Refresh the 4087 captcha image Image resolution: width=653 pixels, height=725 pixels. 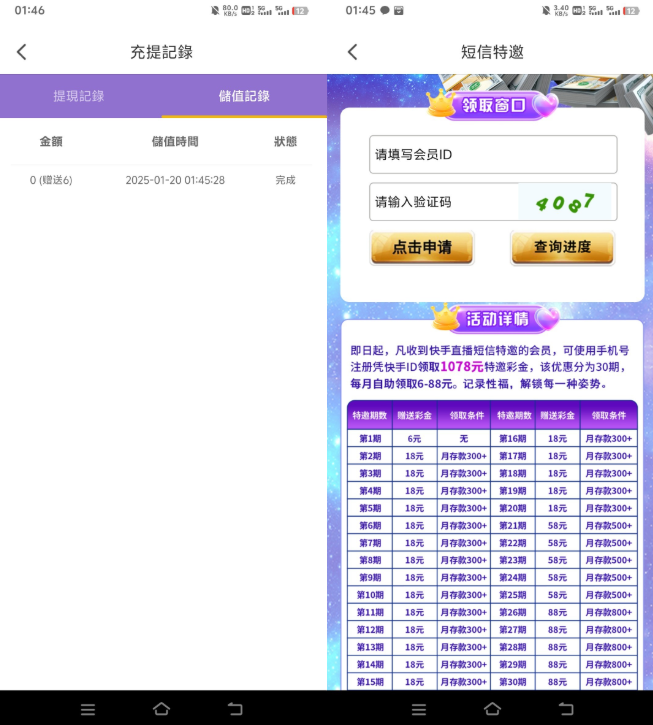pos(566,202)
